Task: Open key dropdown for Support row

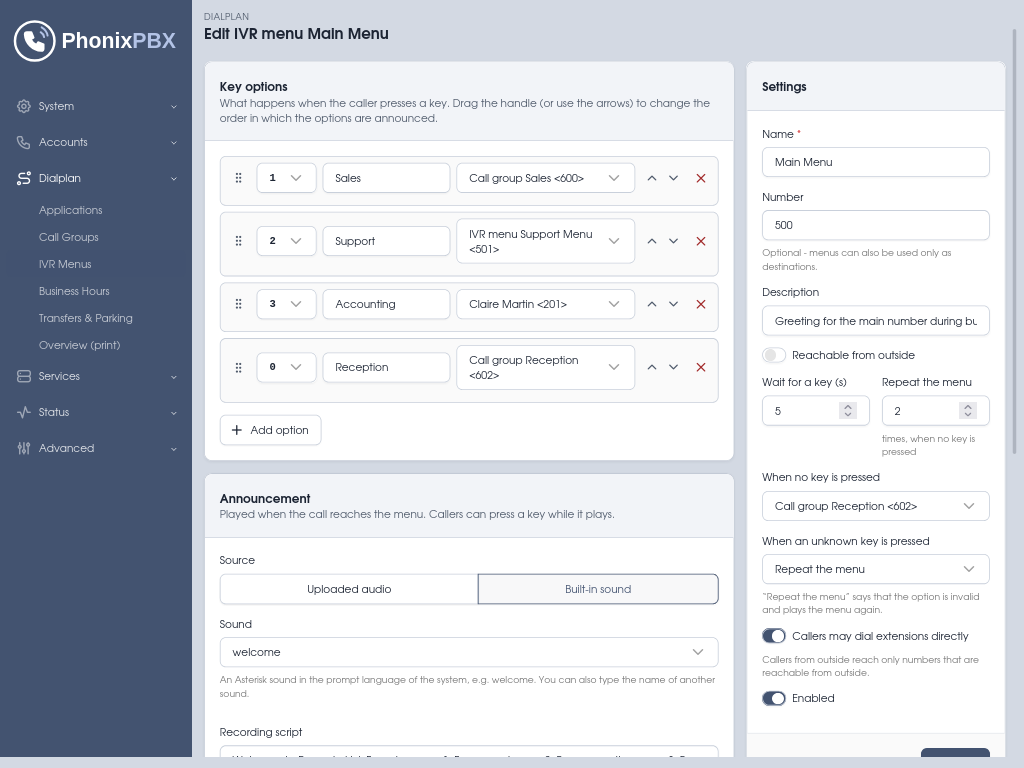Action: 286,241
